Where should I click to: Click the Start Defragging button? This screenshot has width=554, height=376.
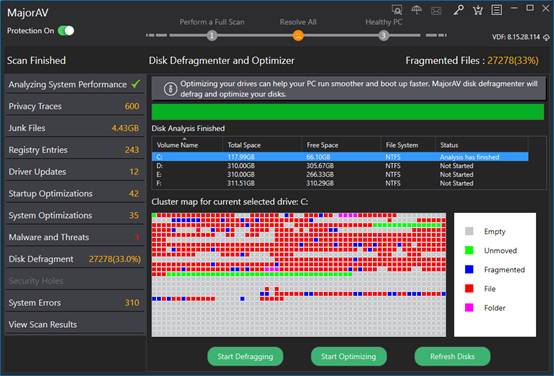click(245, 357)
